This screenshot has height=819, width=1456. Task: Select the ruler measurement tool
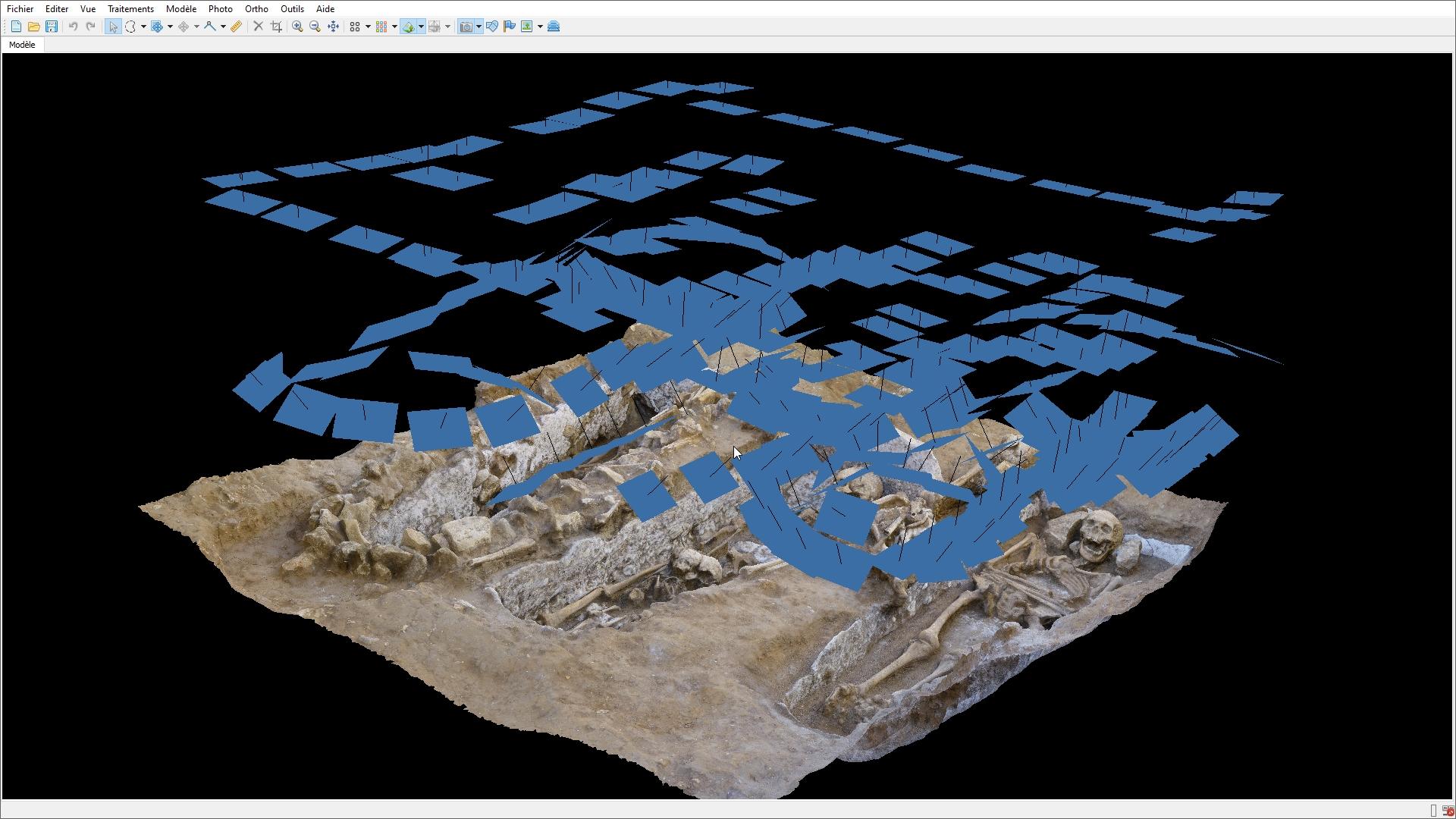click(x=237, y=27)
